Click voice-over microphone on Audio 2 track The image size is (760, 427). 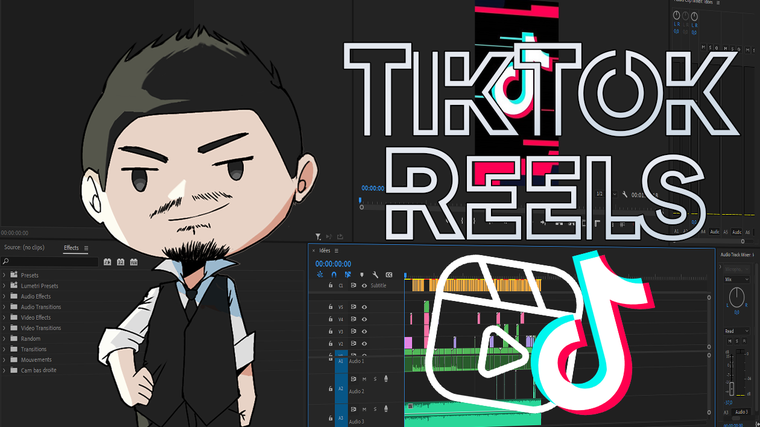coord(386,379)
